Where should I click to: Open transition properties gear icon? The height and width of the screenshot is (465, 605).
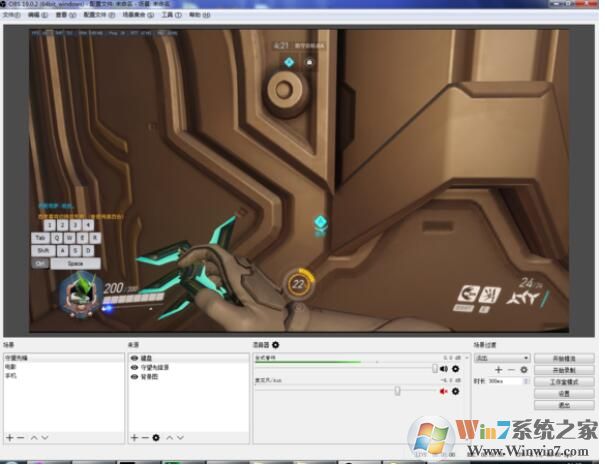524,370
